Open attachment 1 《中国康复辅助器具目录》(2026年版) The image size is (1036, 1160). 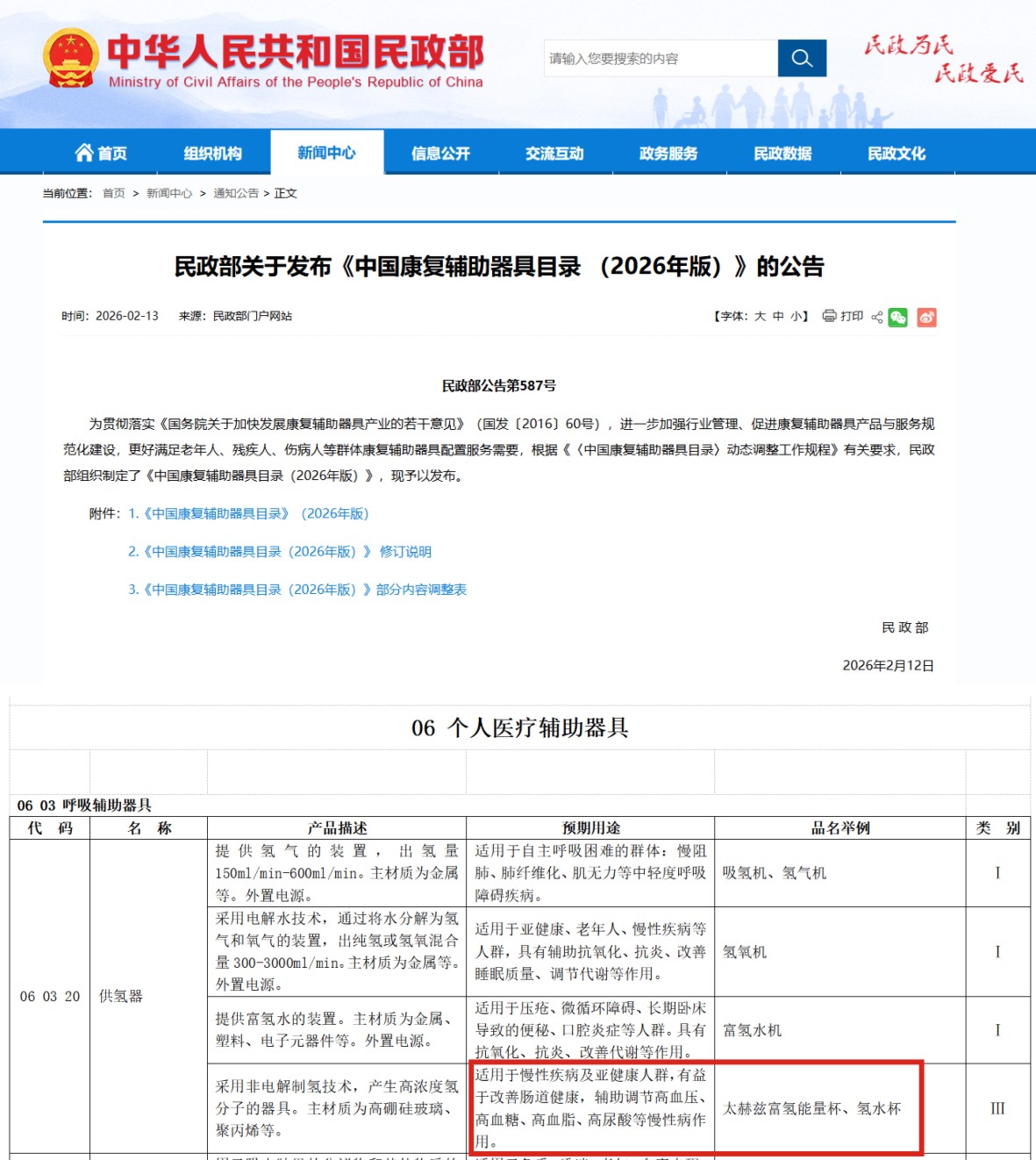[x=248, y=513]
